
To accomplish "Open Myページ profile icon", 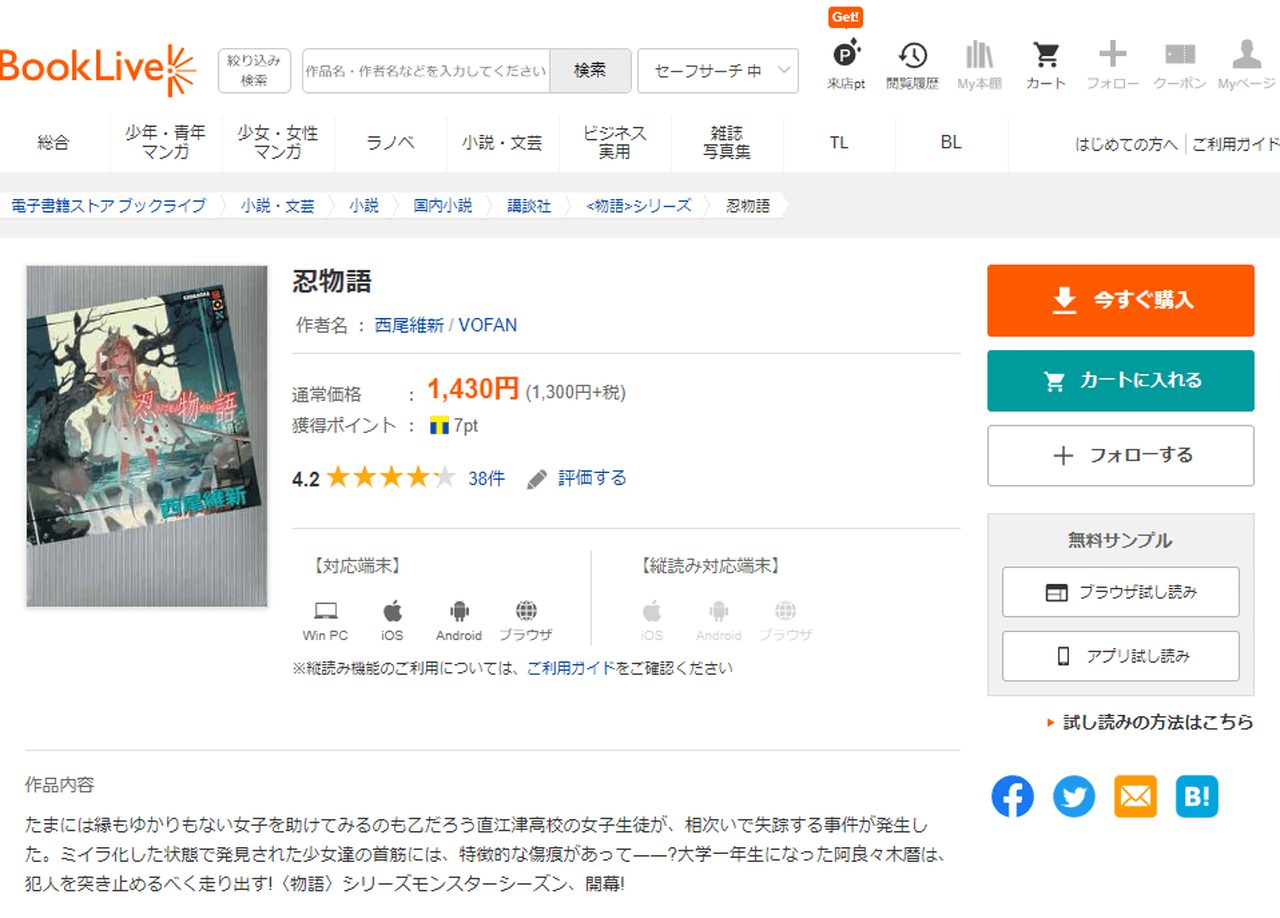I will (1246, 64).
